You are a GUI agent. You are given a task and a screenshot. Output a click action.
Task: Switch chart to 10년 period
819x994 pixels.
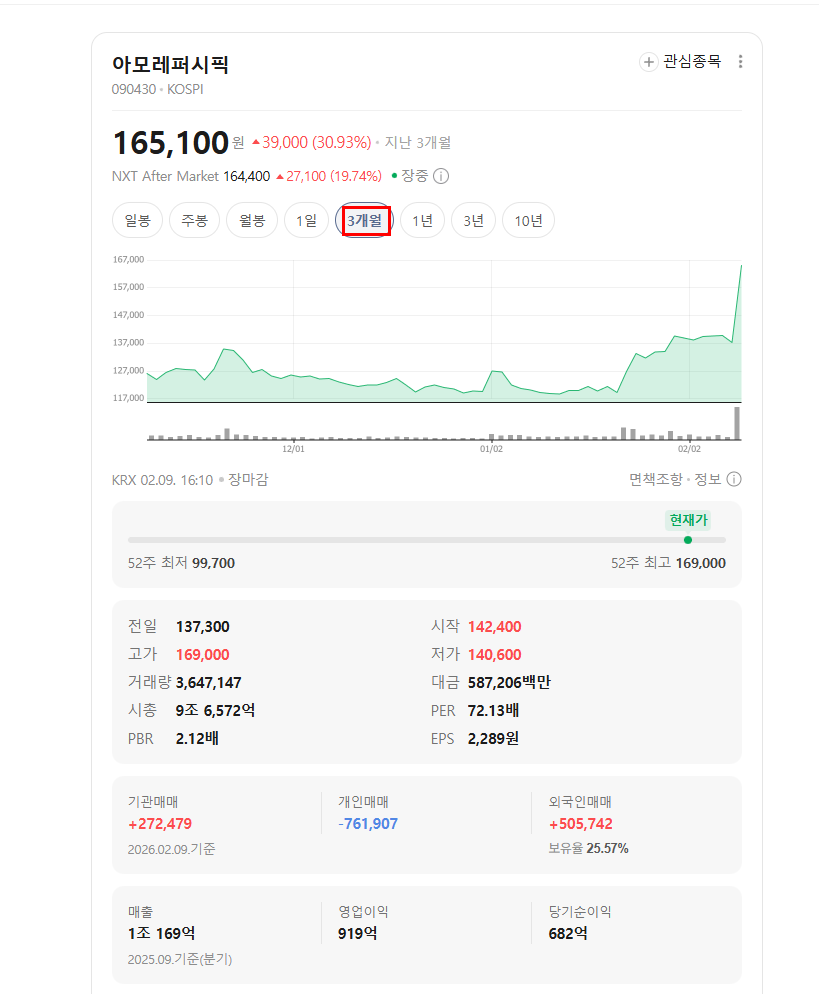[528, 221]
